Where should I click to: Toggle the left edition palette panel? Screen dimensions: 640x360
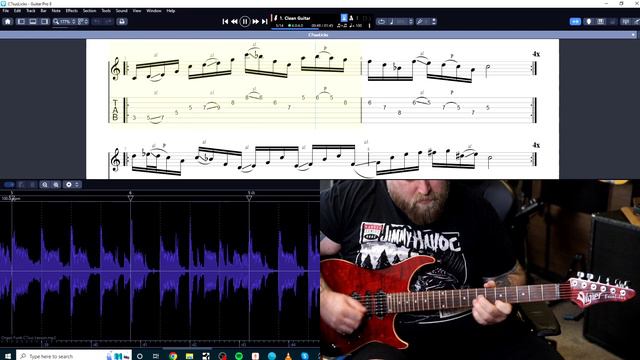pos(21,21)
